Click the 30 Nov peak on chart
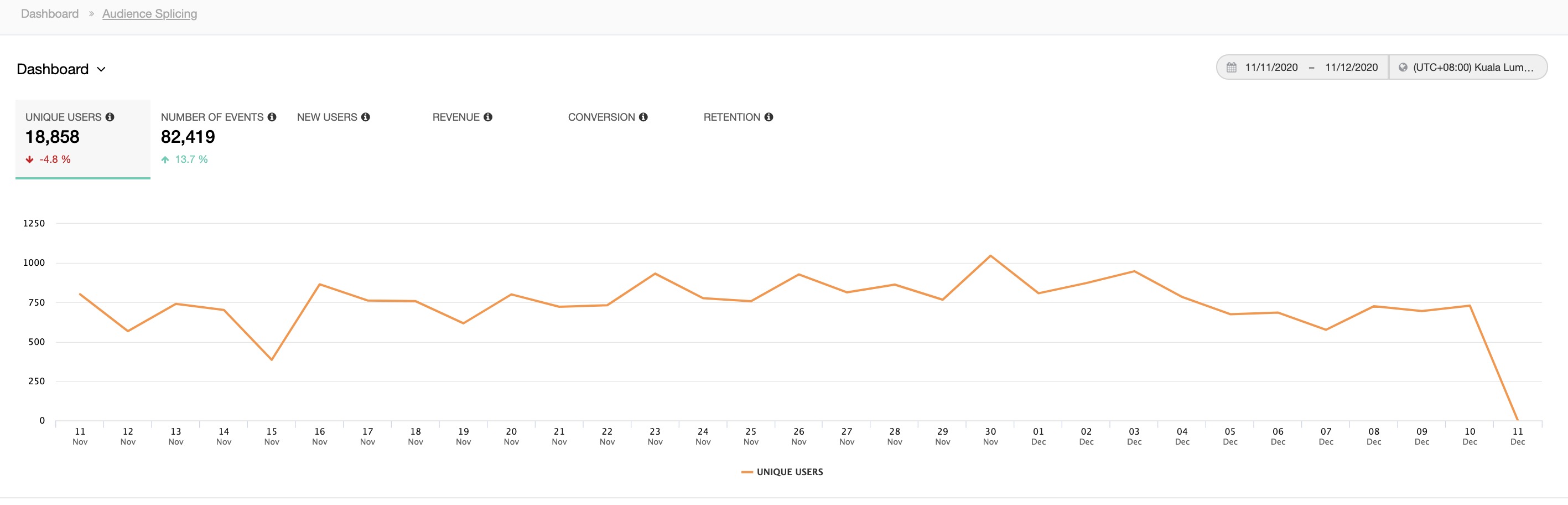 [990, 256]
